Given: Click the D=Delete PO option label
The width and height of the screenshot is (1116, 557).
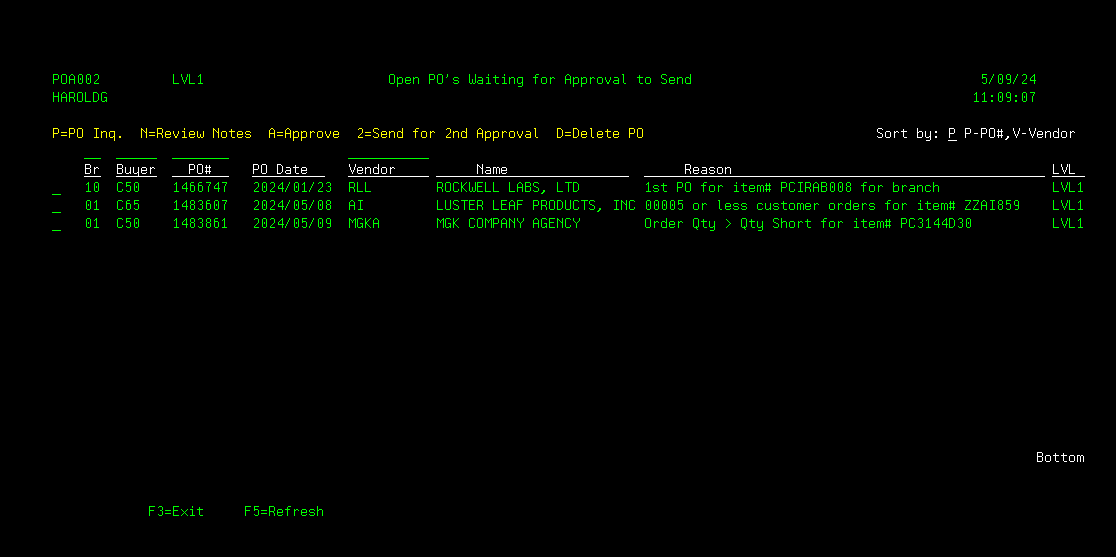Looking at the screenshot, I should click(600, 134).
